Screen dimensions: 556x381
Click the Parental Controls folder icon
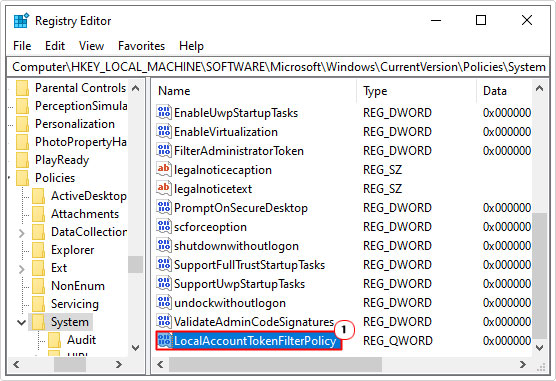(x=22, y=88)
